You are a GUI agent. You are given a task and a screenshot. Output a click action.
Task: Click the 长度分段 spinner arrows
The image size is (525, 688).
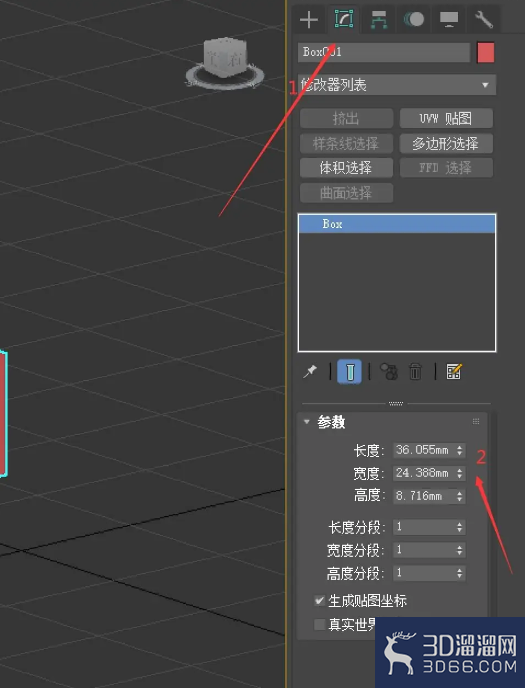point(460,527)
